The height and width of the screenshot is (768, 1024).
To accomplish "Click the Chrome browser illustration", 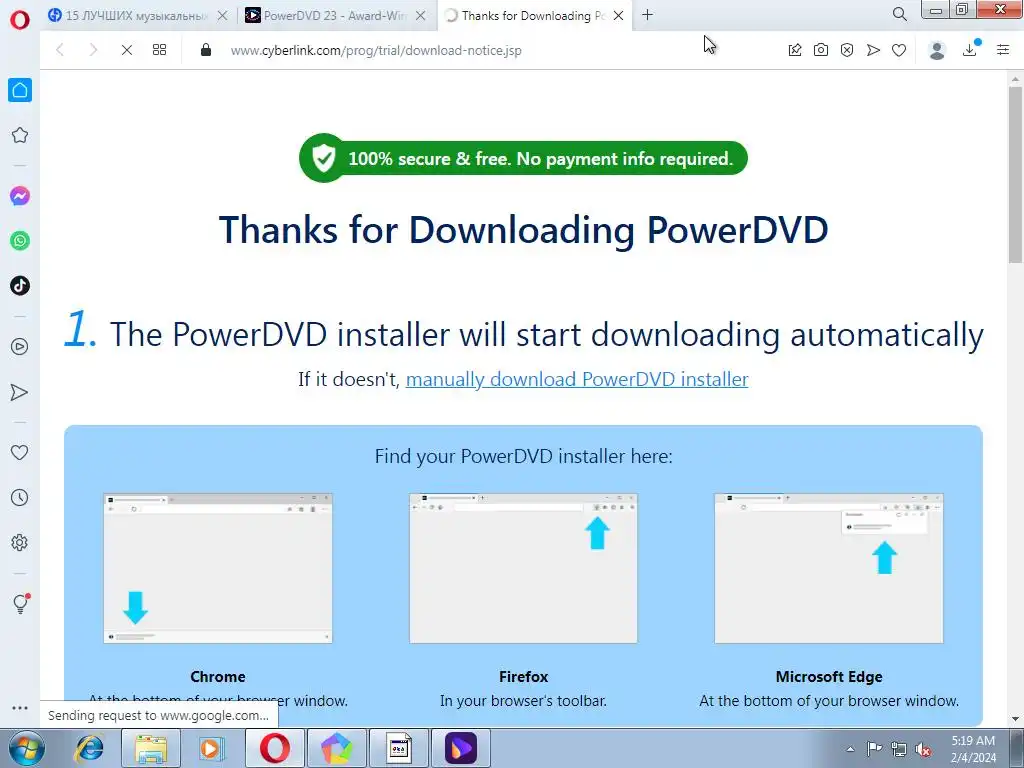I will click(217, 568).
